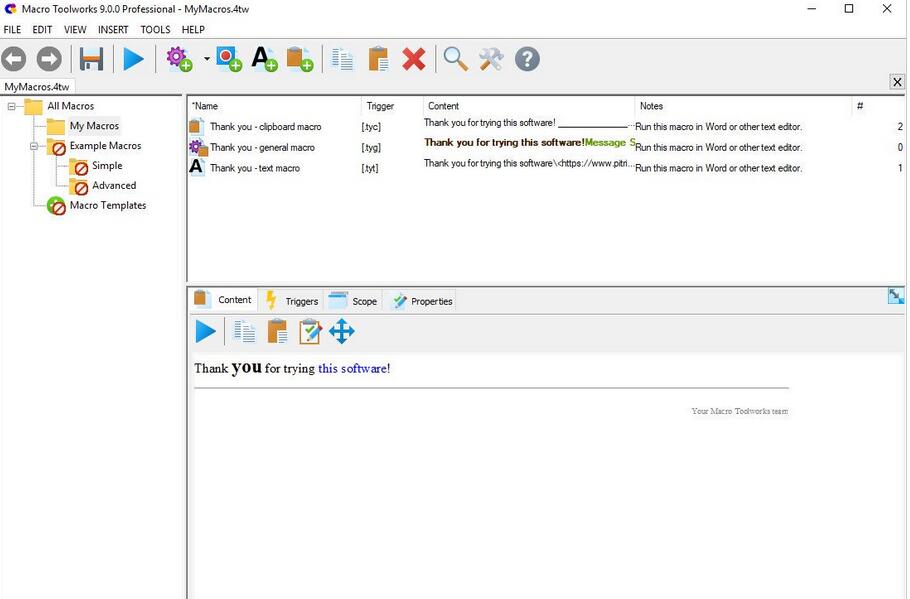Click the [tyg] trigger cell
This screenshot has width=910, height=599.
(x=371, y=147)
